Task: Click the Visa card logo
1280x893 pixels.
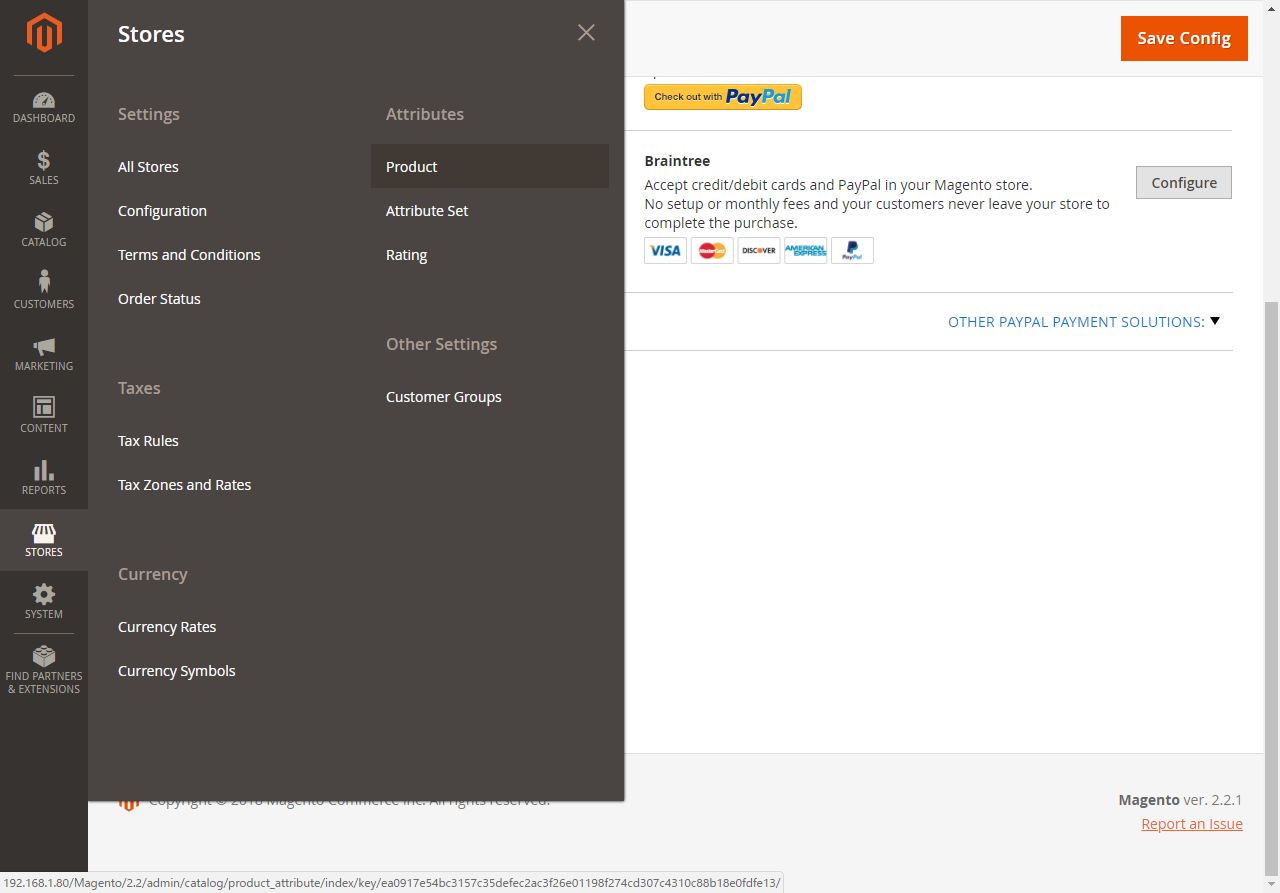Action: [x=665, y=250]
